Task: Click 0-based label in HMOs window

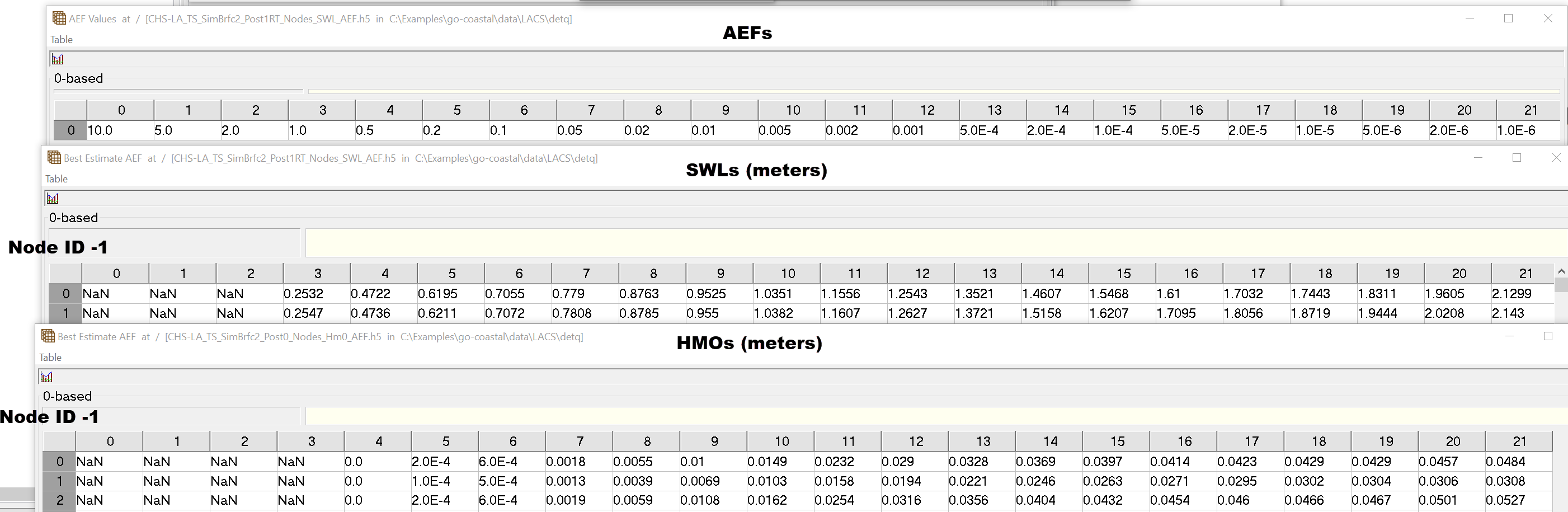Action: [68, 396]
